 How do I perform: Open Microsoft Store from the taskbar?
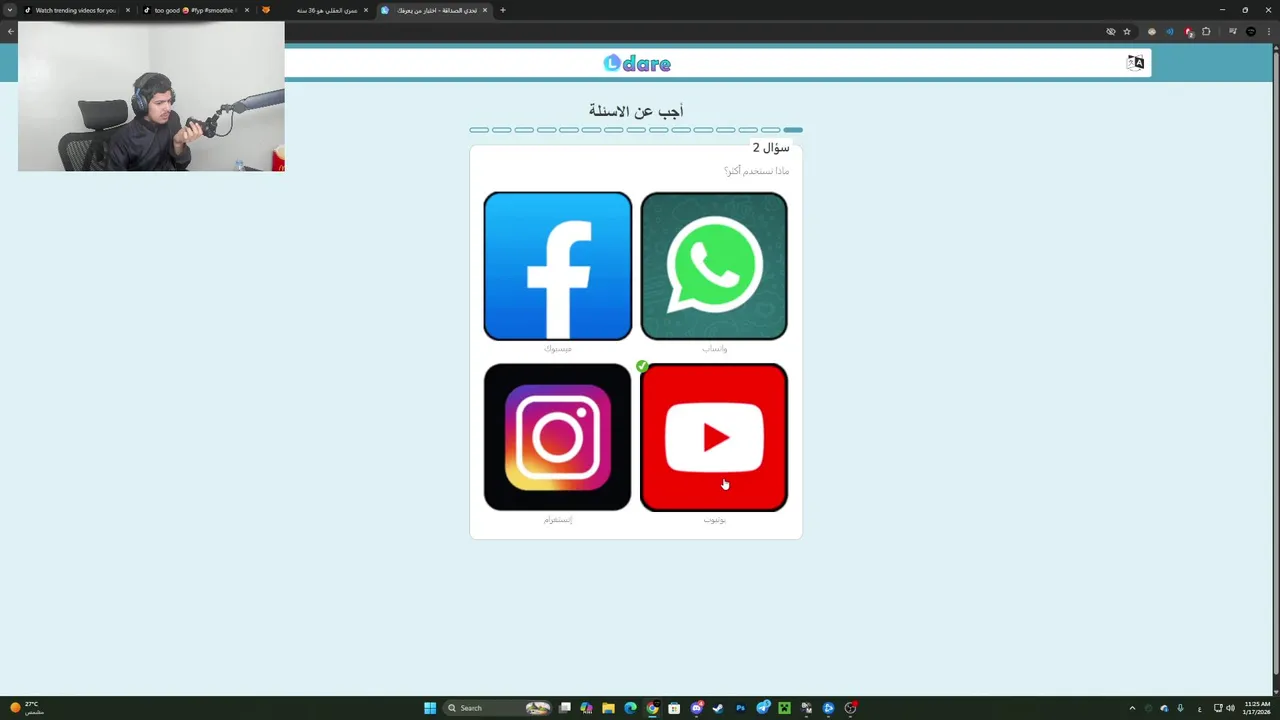[x=674, y=708]
